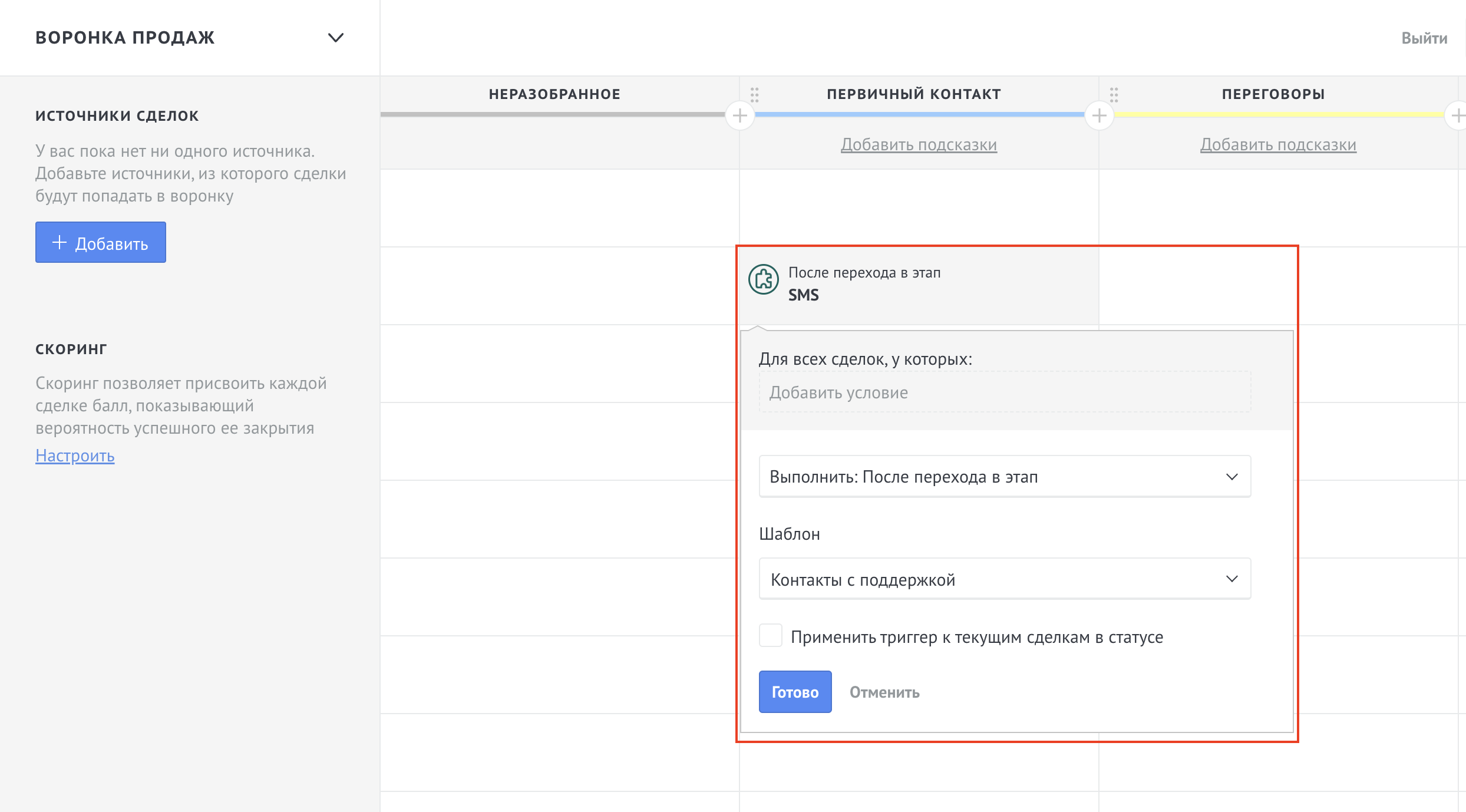Click the Скоринг heading
The image size is (1466, 812).
pyautogui.click(x=71, y=349)
